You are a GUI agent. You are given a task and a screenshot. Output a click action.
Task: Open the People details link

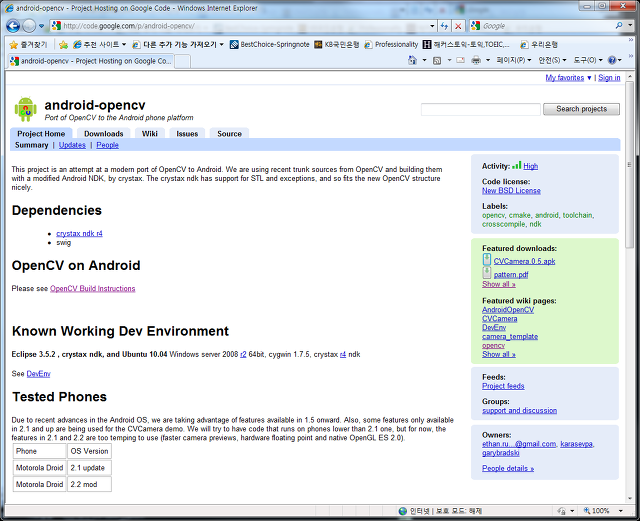(x=508, y=469)
